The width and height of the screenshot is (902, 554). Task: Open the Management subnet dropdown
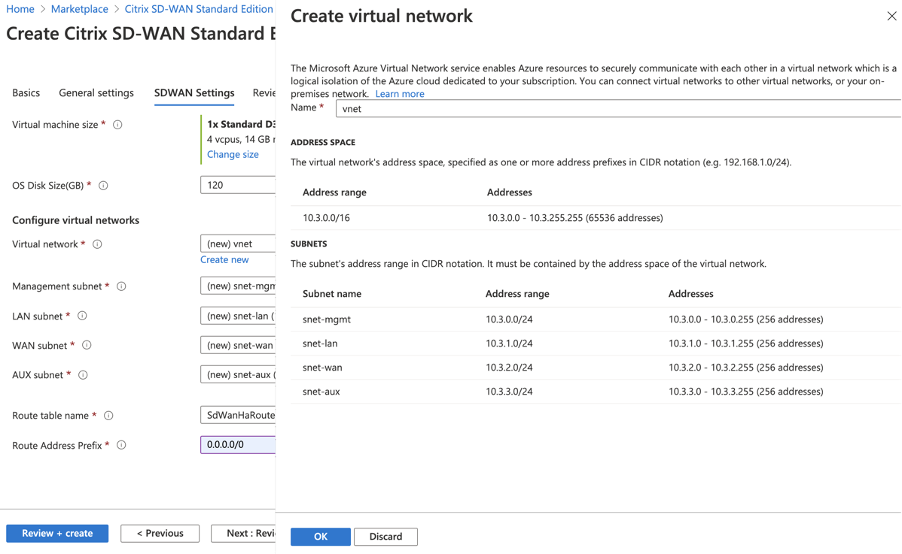[238, 286]
